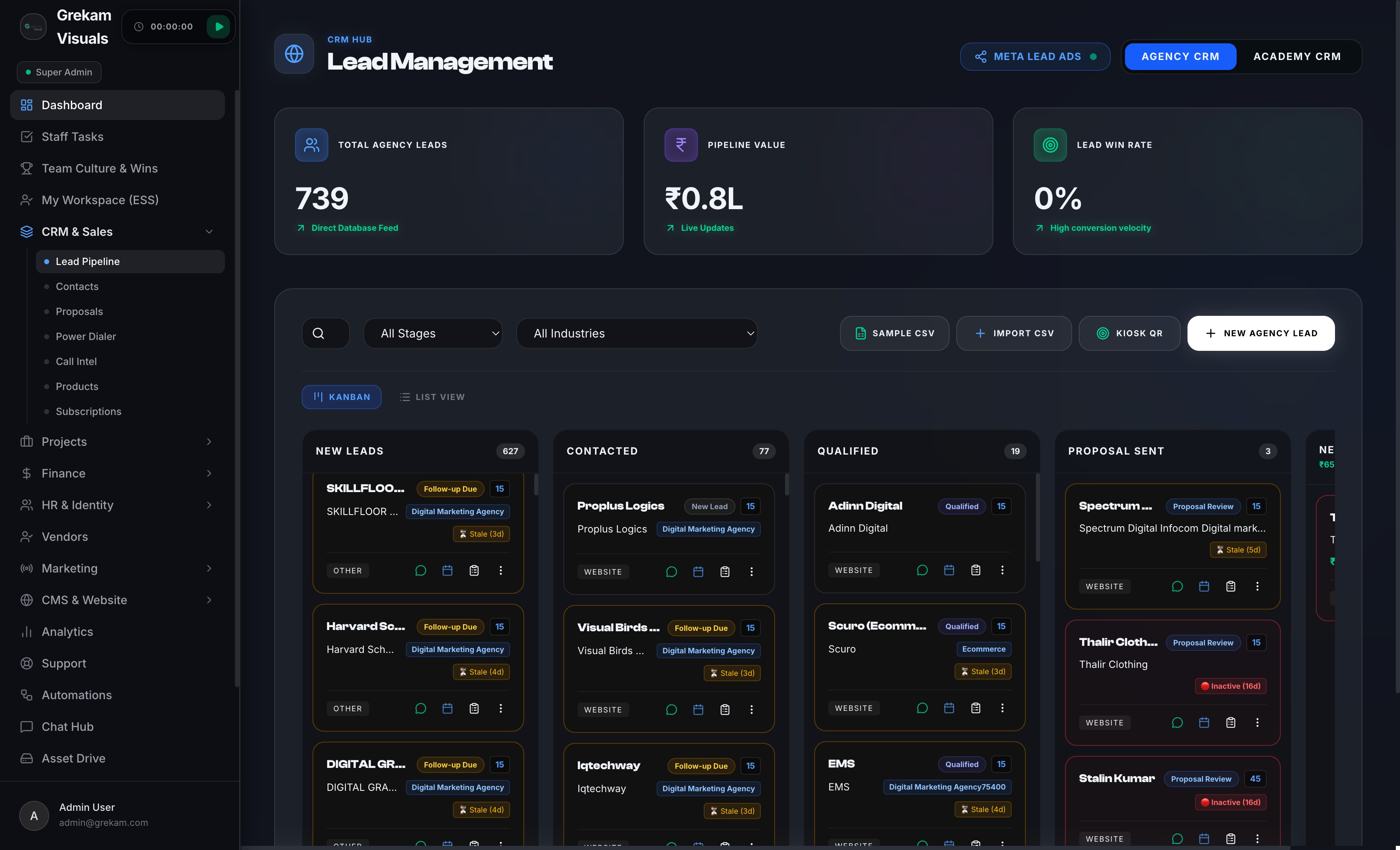Open Staff Tasks in sidebar

(x=117, y=136)
